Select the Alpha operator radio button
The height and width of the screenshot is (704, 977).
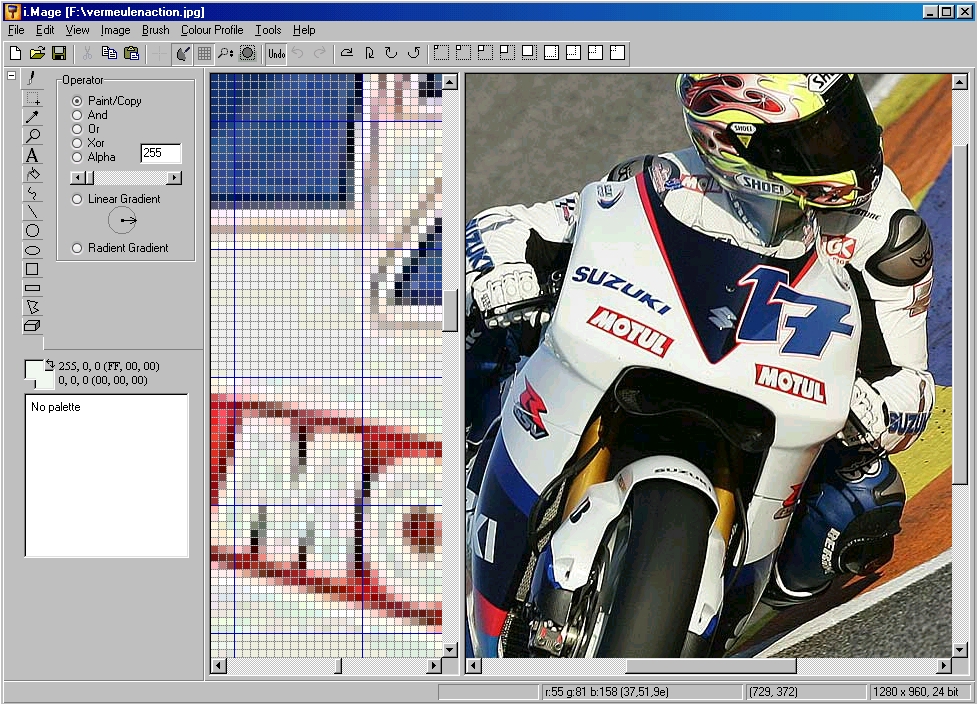(77, 158)
